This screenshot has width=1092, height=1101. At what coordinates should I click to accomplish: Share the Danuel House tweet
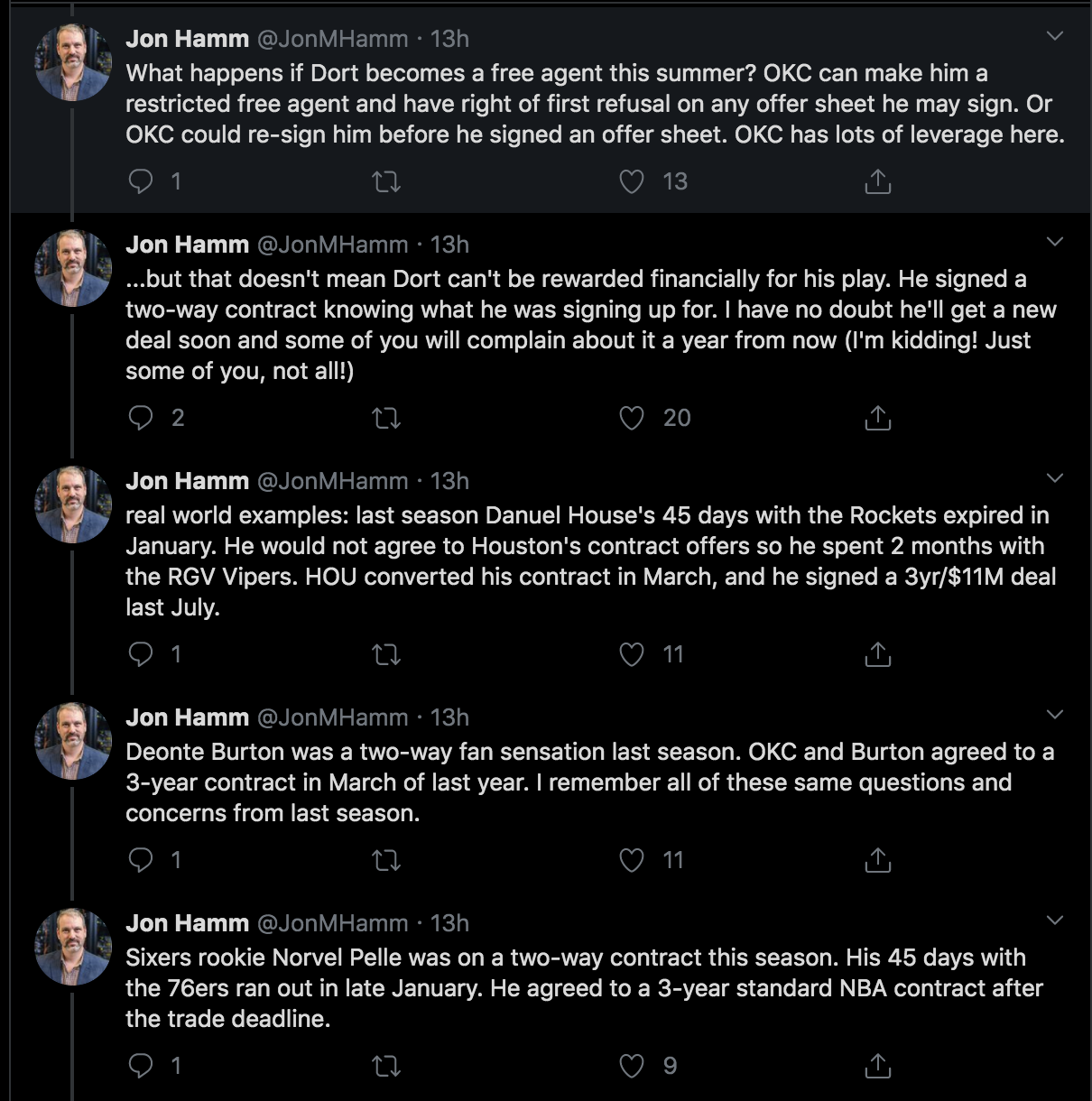pyautogui.click(x=877, y=654)
